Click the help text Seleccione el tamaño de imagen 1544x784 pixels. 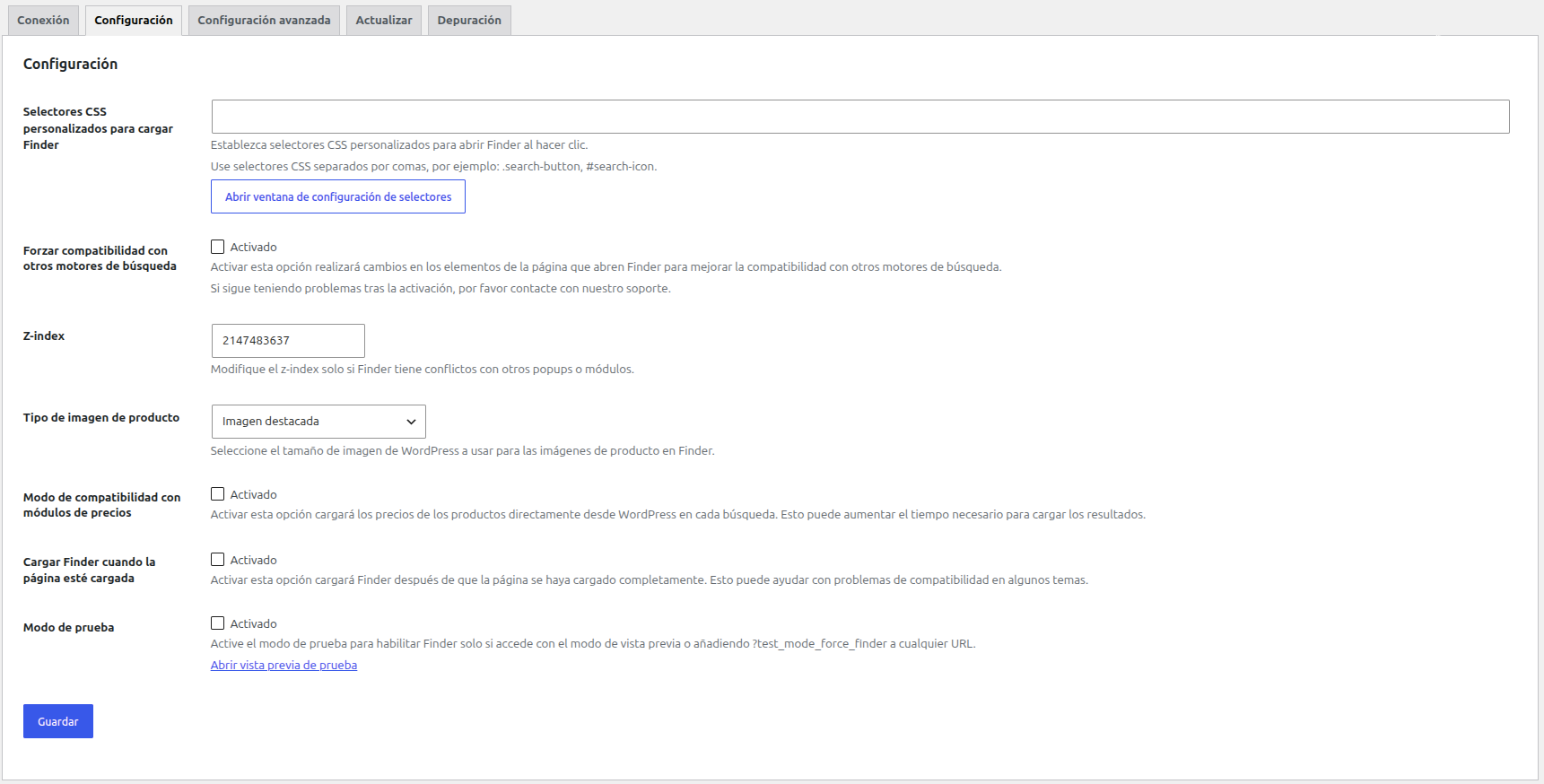pyautogui.click(x=463, y=451)
